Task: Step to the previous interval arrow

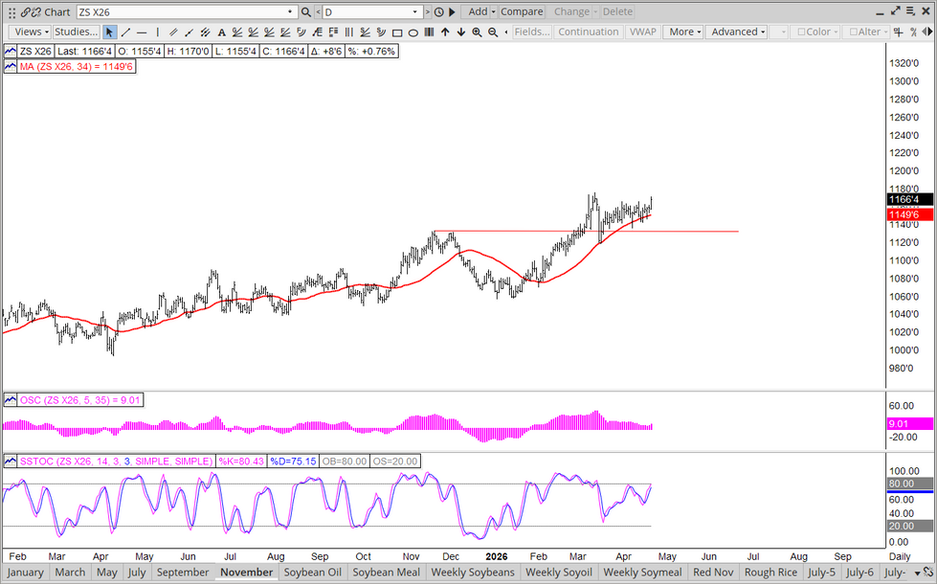Action: tap(318, 12)
